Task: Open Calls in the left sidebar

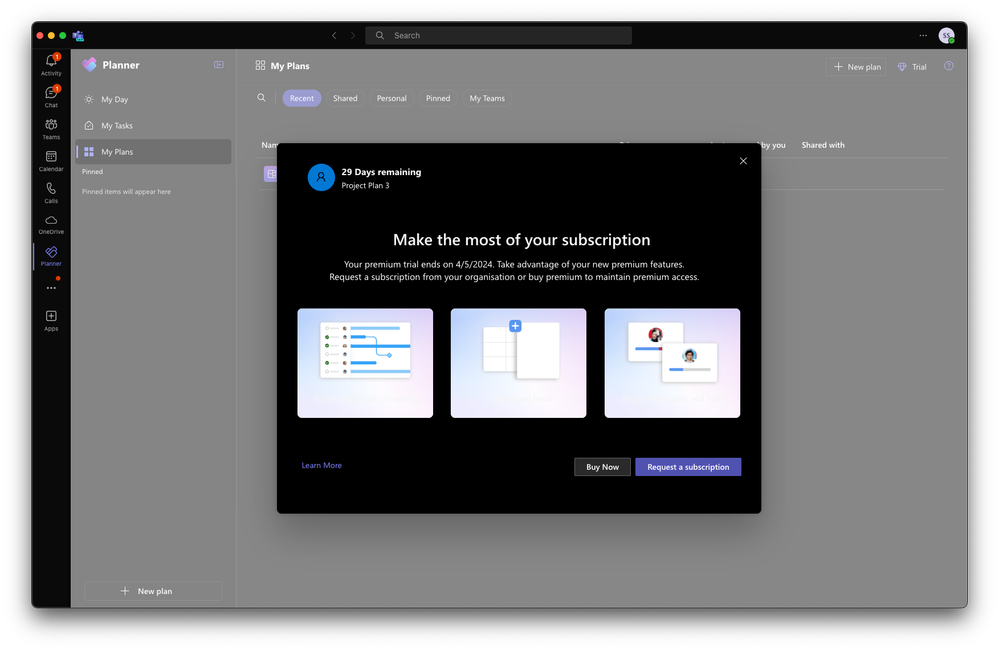Action: pyautogui.click(x=51, y=192)
